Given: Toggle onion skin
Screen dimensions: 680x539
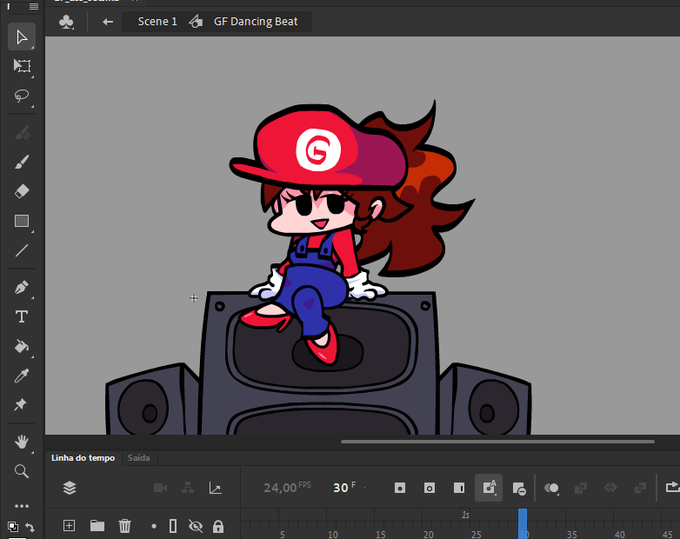Looking at the screenshot, I should 551,488.
